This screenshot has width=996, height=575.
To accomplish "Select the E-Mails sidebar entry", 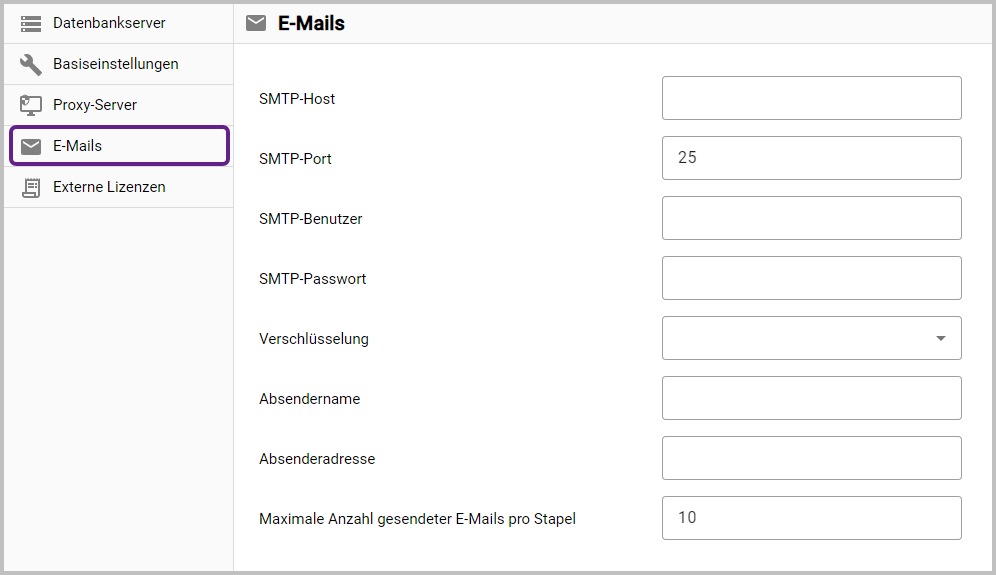I will (x=78, y=146).
